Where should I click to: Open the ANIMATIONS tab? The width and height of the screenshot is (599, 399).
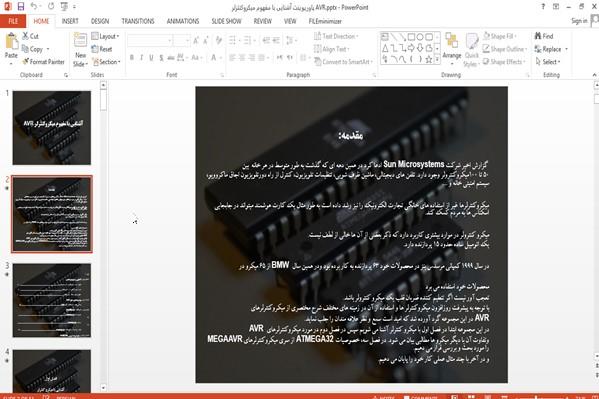[x=183, y=21]
